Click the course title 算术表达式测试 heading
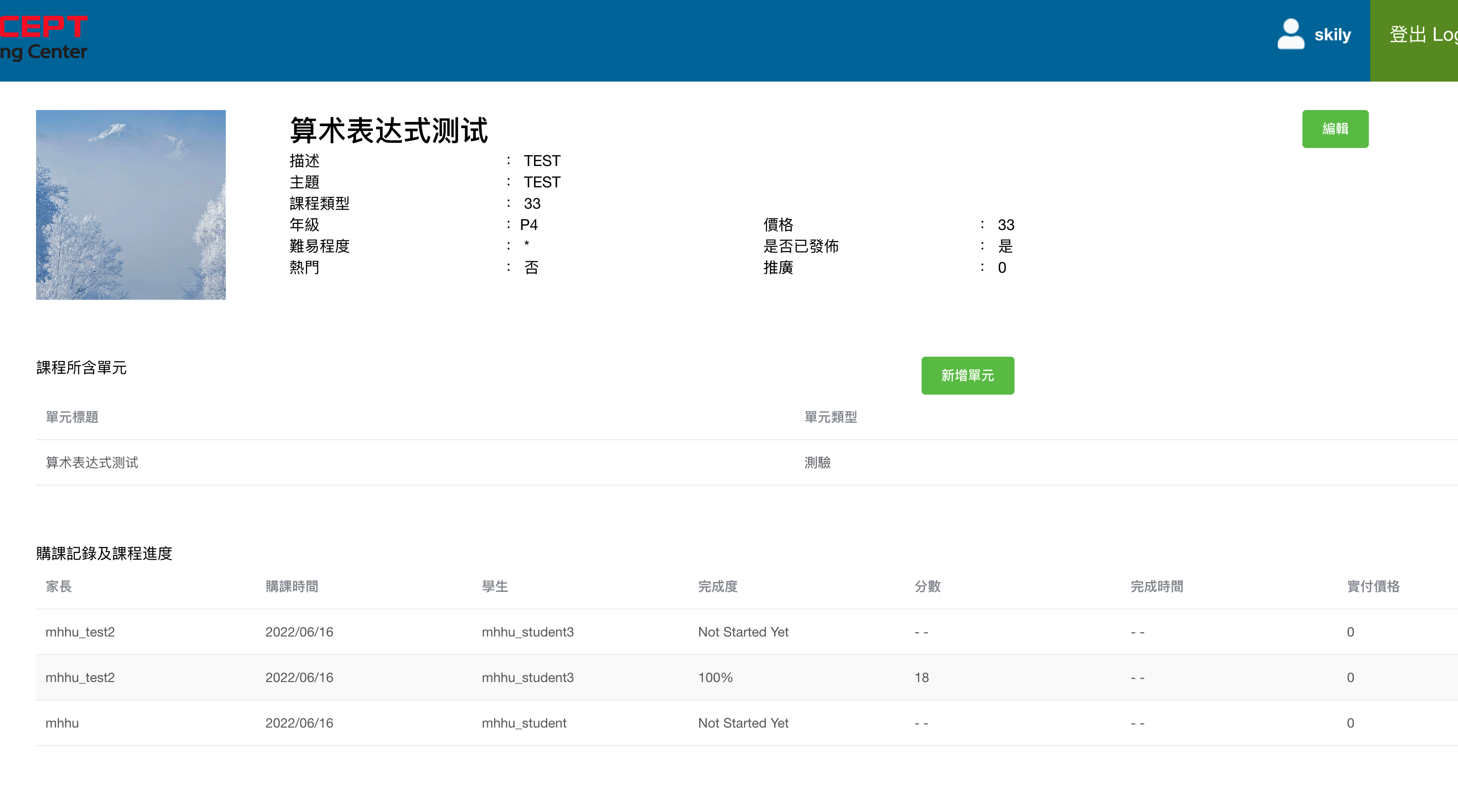 389,131
